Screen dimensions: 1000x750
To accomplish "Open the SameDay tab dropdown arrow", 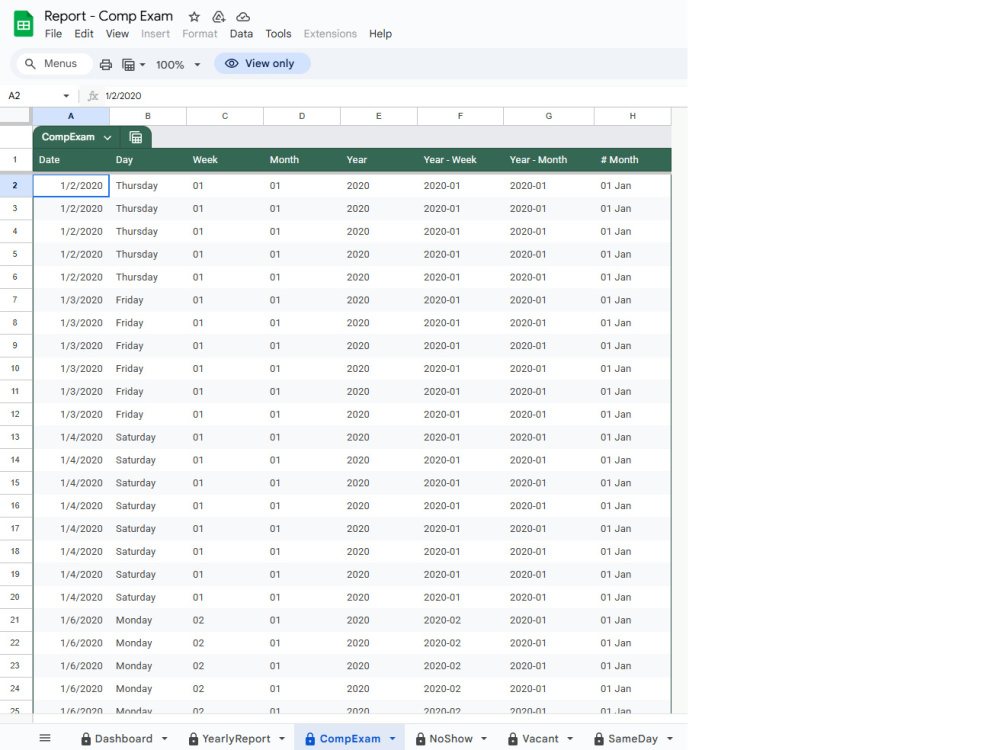I will coord(670,739).
